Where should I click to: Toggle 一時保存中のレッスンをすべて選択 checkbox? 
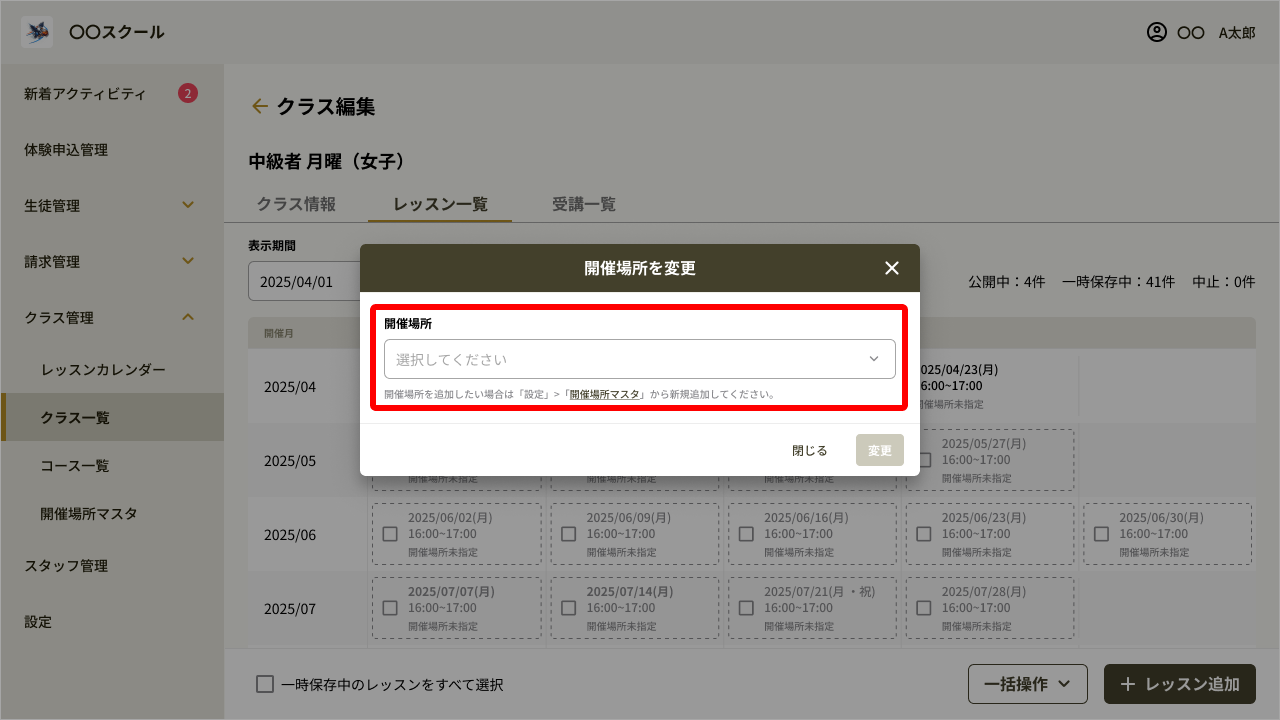[x=265, y=684]
